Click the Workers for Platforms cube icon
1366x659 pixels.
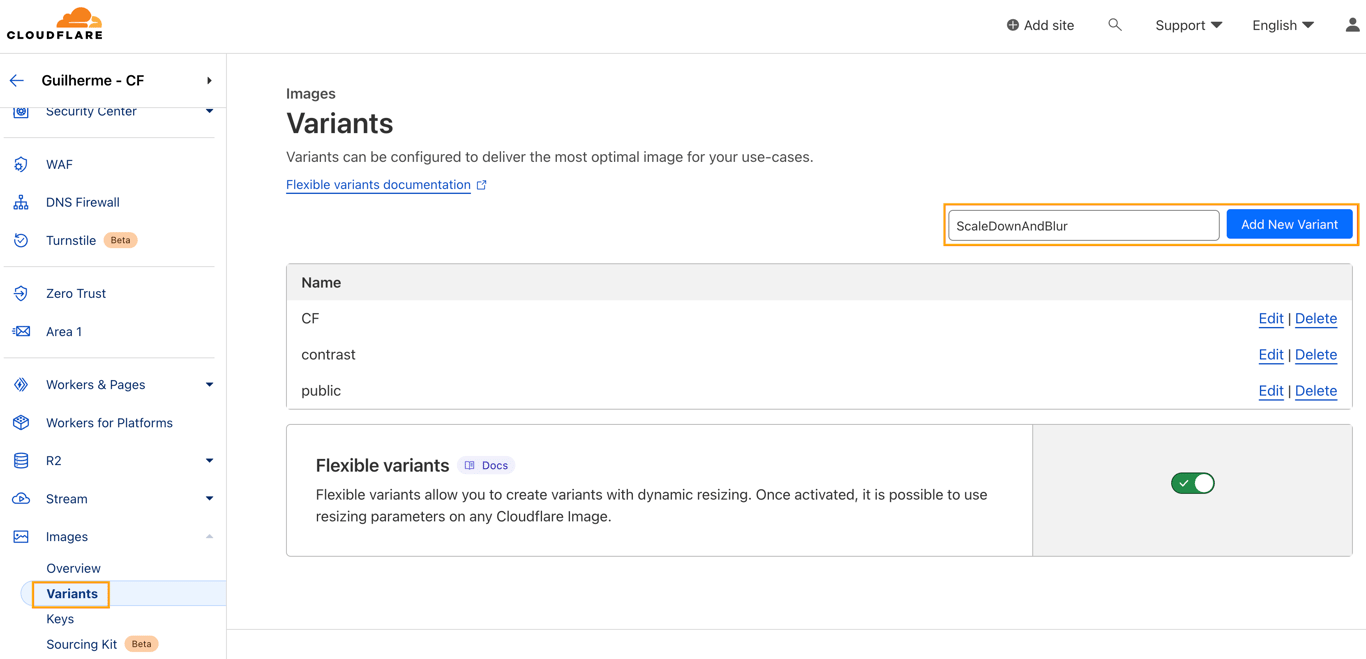[x=21, y=422]
